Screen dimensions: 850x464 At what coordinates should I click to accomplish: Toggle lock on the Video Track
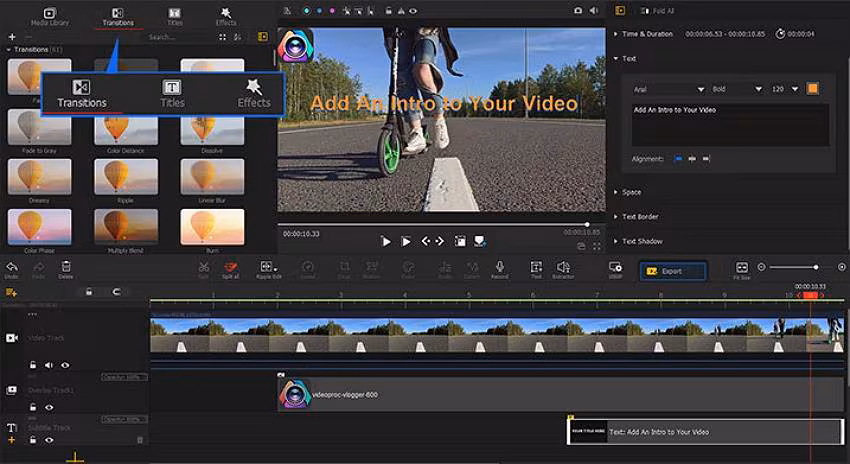(33, 365)
